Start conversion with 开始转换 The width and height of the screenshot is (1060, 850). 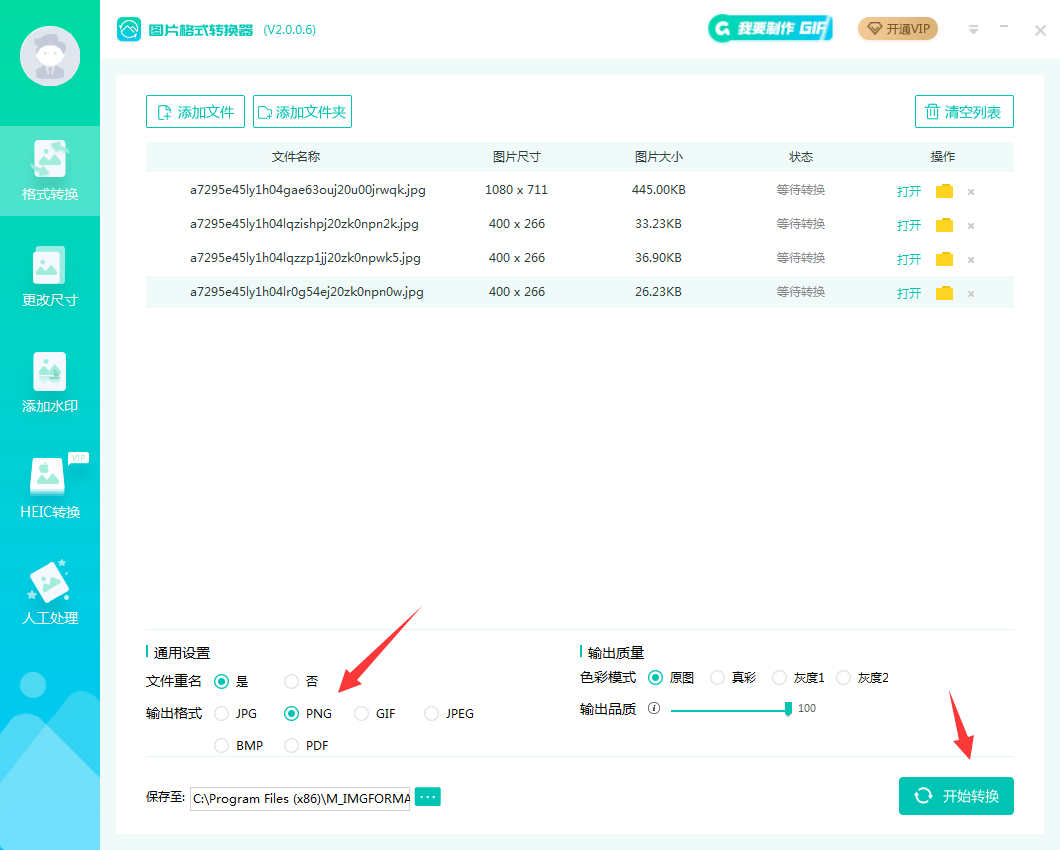(956, 796)
